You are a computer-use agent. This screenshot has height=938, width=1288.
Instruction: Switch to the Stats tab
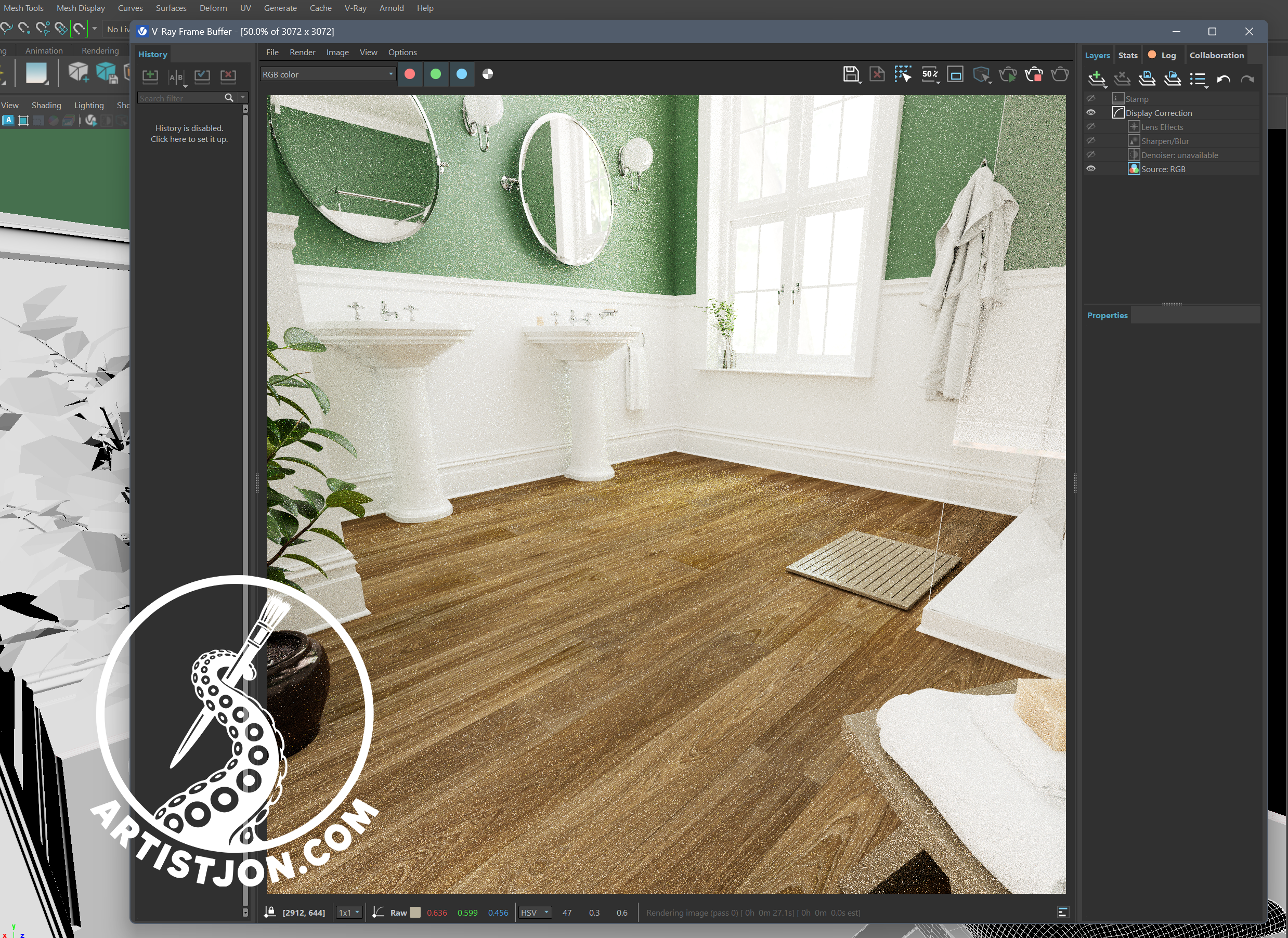tap(1127, 55)
